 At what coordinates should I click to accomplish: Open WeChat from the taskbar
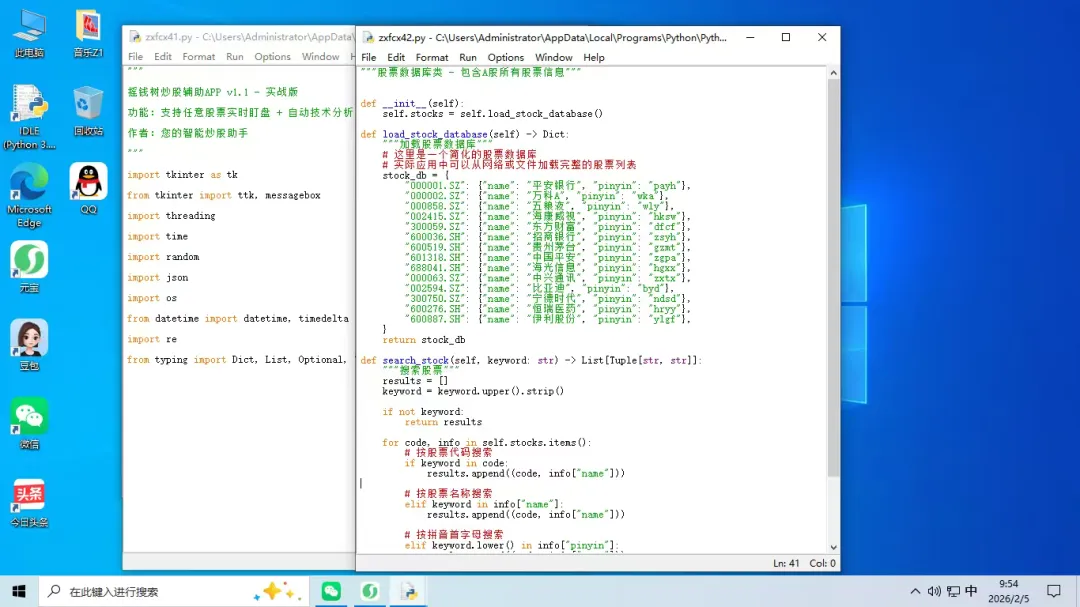[x=331, y=591]
